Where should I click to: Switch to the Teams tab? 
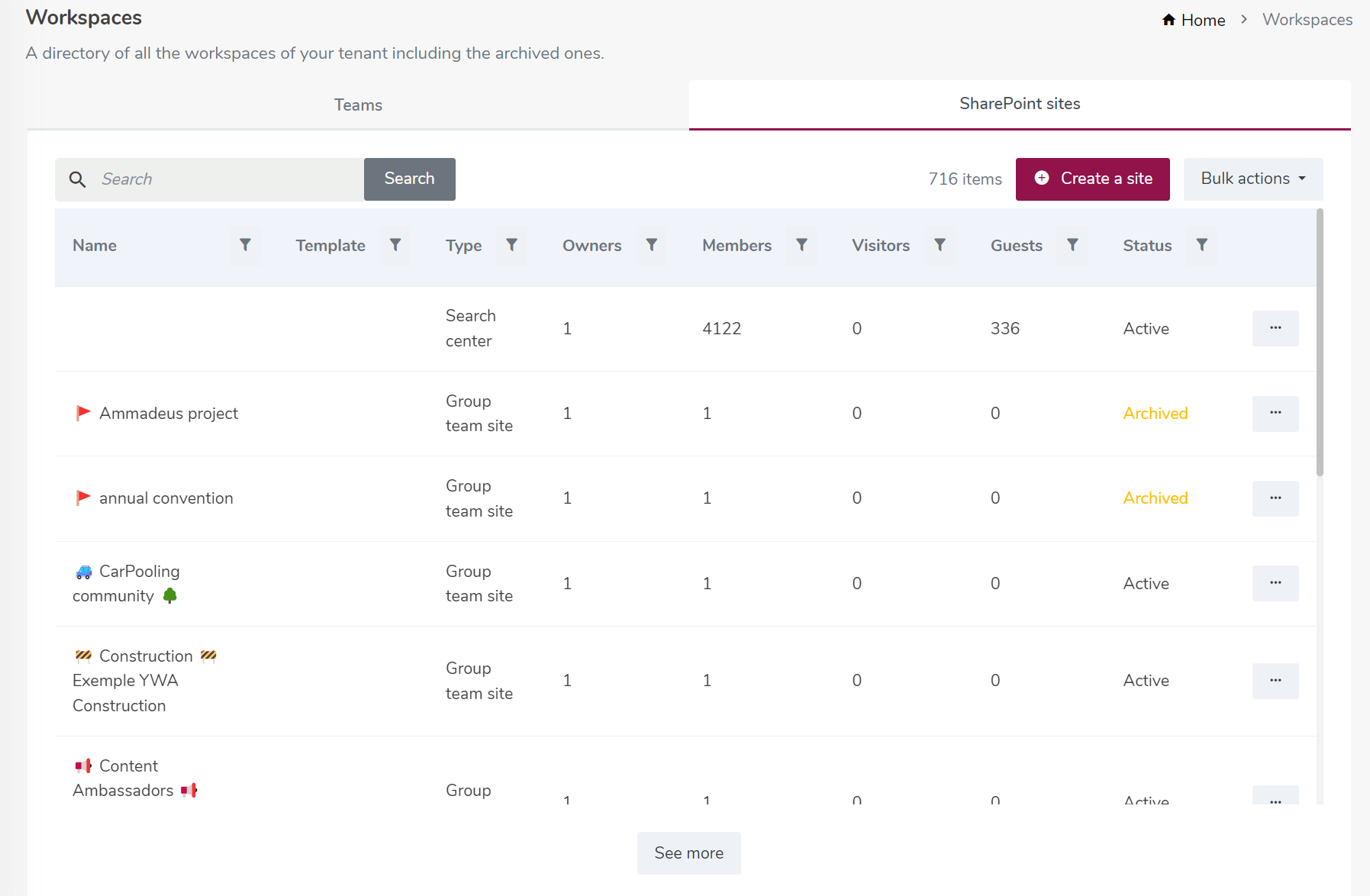tap(358, 105)
